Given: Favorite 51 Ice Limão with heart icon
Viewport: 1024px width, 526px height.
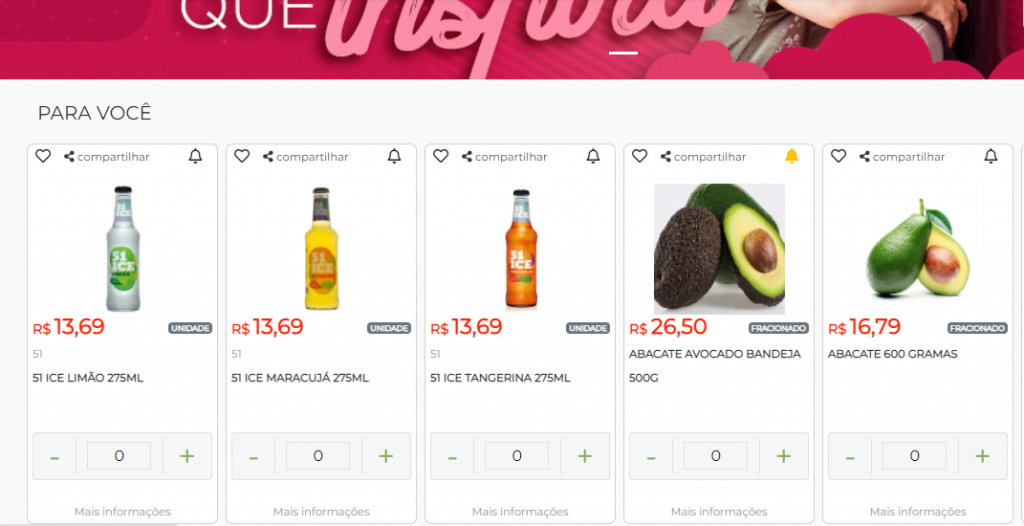Looking at the screenshot, I should (x=43, y=156).
